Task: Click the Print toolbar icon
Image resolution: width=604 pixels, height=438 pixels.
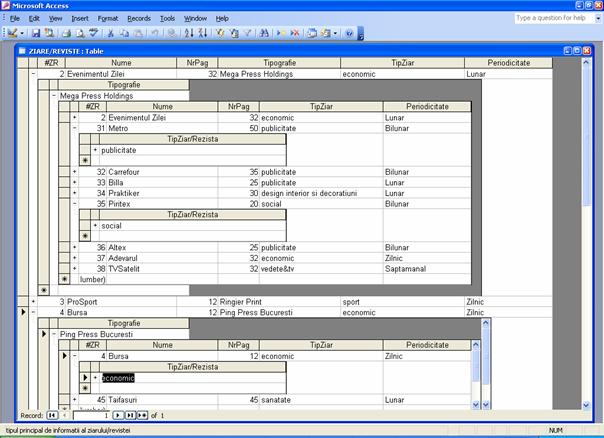Action: 67,33
